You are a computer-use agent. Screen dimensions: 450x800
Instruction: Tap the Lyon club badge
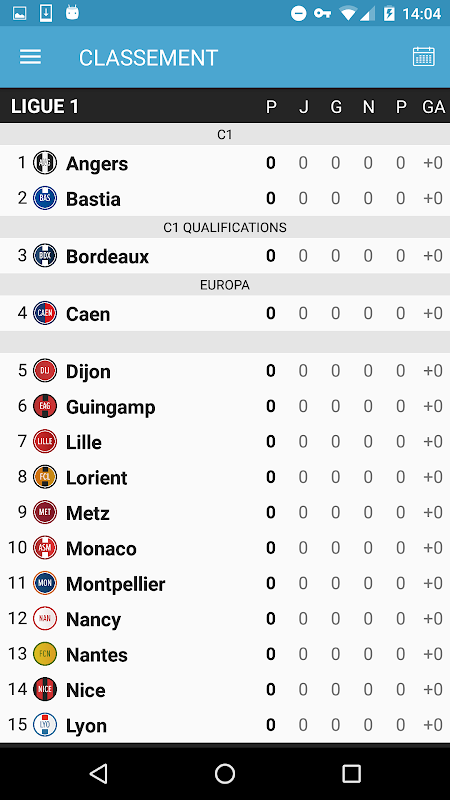45,725
